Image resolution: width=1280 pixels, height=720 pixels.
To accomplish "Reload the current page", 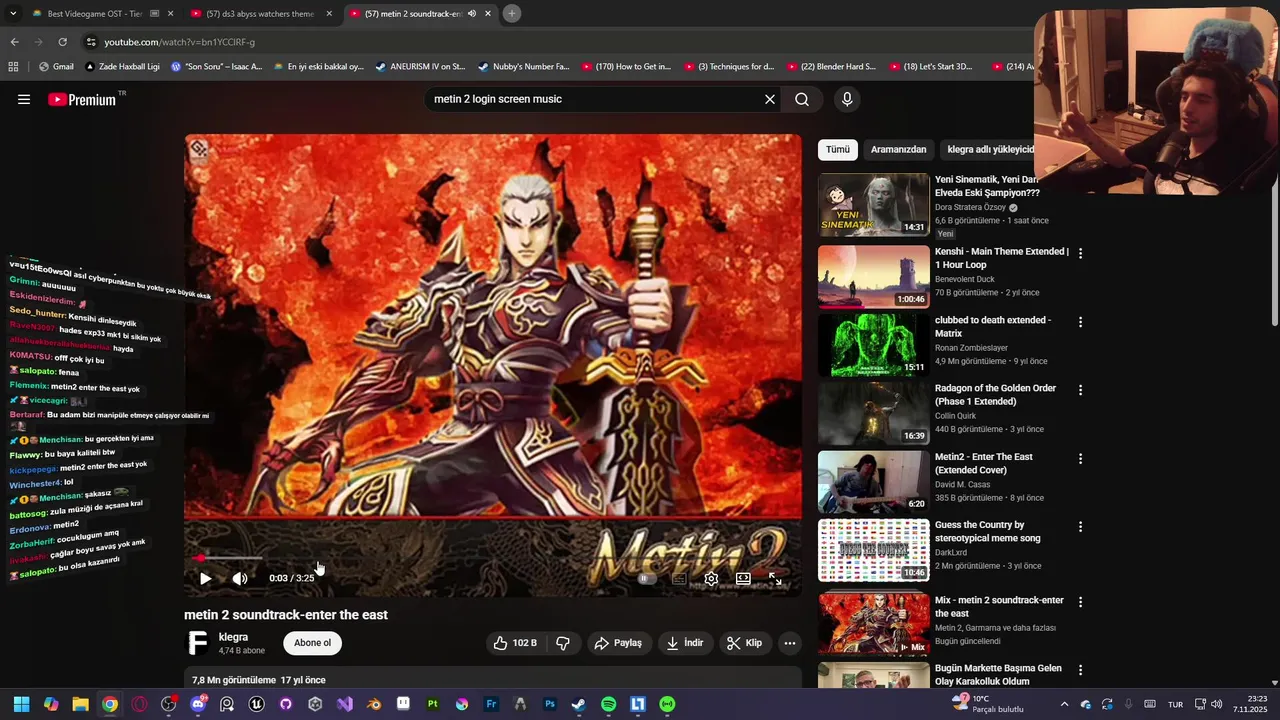I will pyautogui.click(x=62, y=42).
